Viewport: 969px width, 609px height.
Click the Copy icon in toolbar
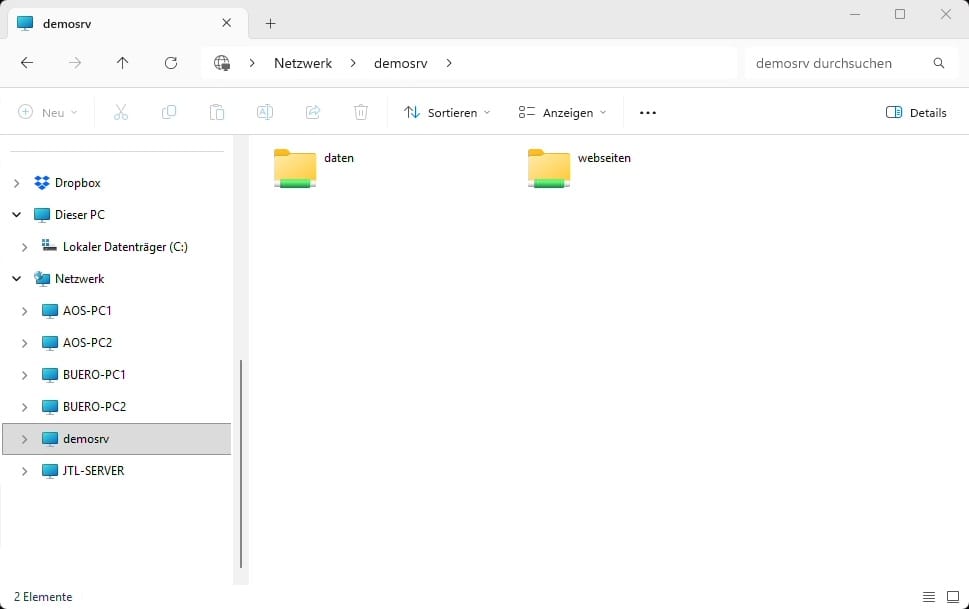coord(169,112)
